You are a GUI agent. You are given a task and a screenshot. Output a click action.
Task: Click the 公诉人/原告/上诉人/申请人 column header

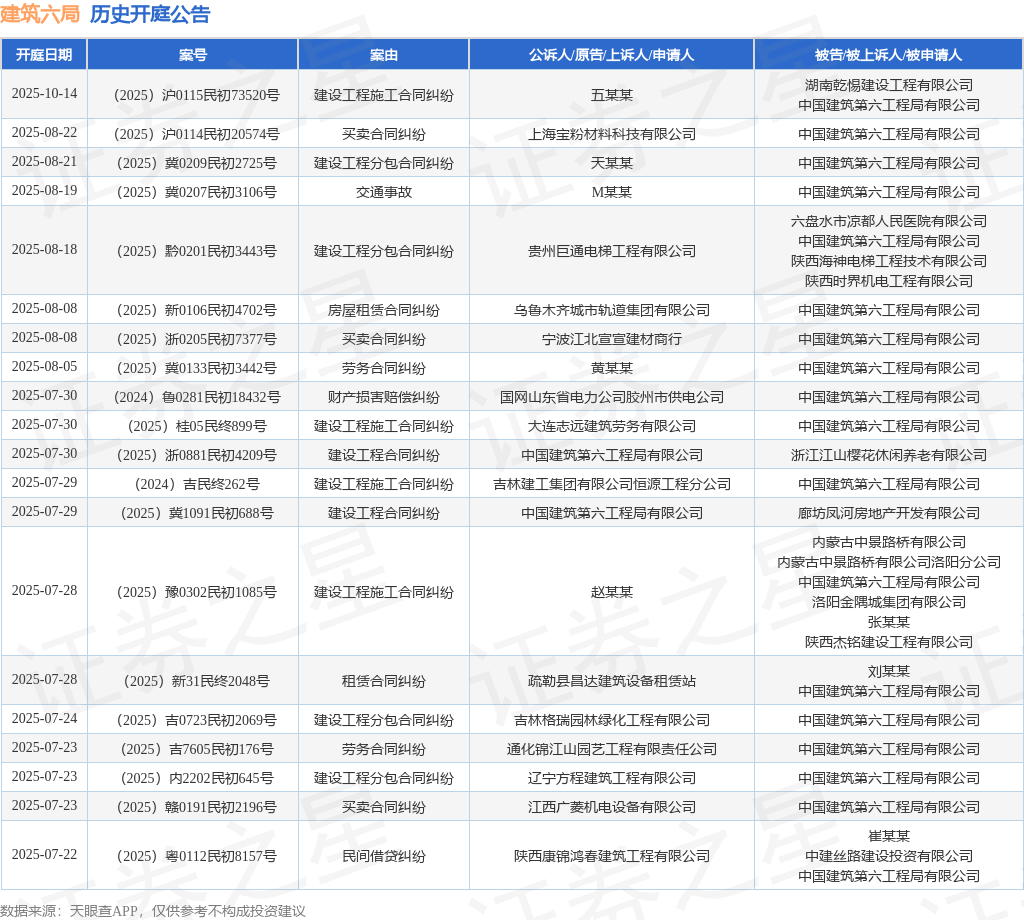coord(611,55)
